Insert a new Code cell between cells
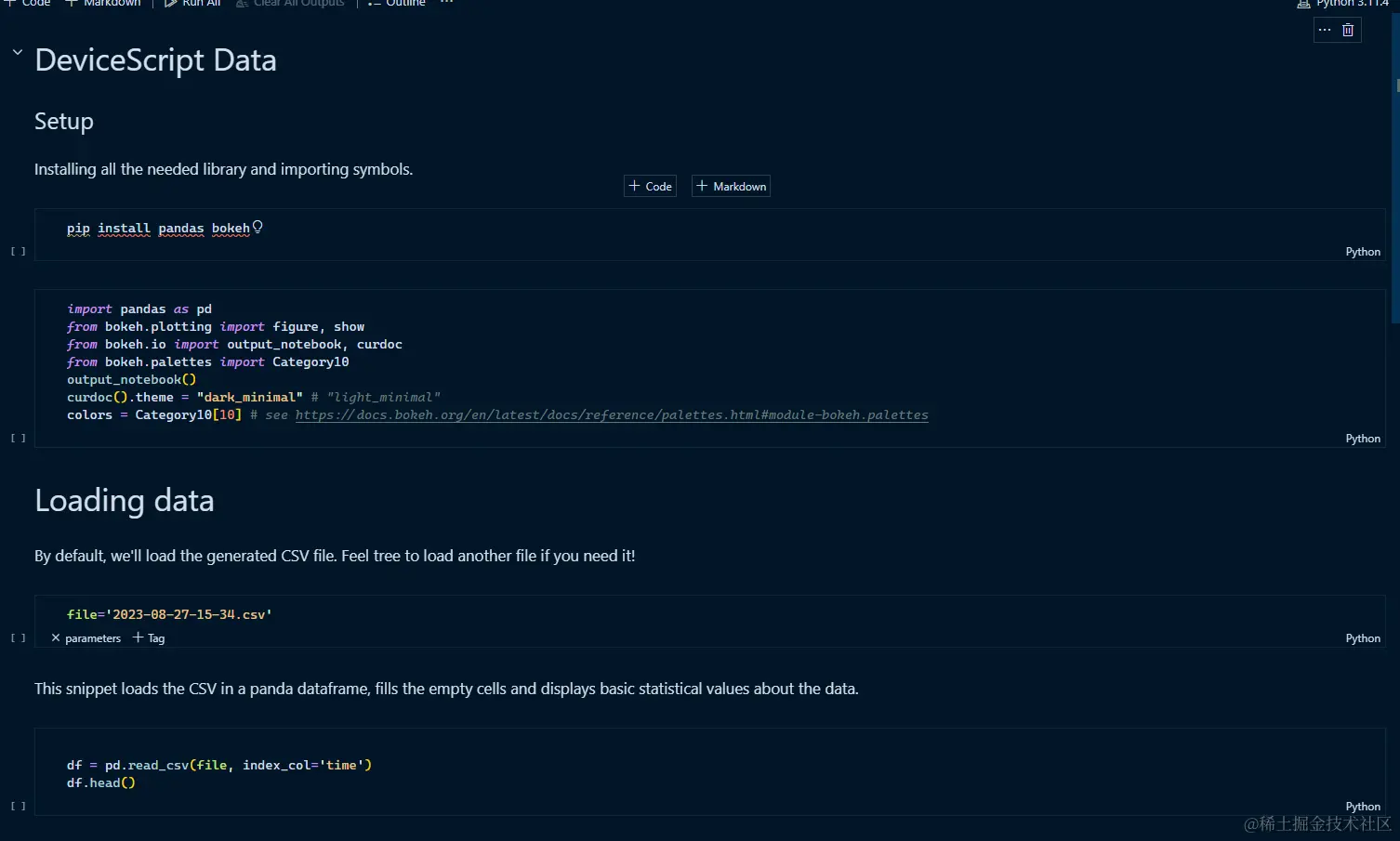 point(650,186)
